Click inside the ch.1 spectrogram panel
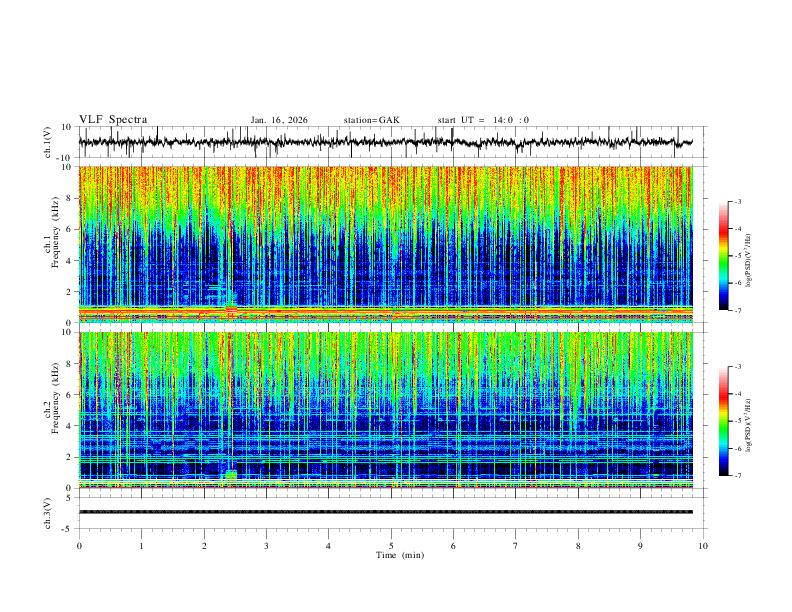This screenshot has width=792, height=612. [x=386, y=244]
